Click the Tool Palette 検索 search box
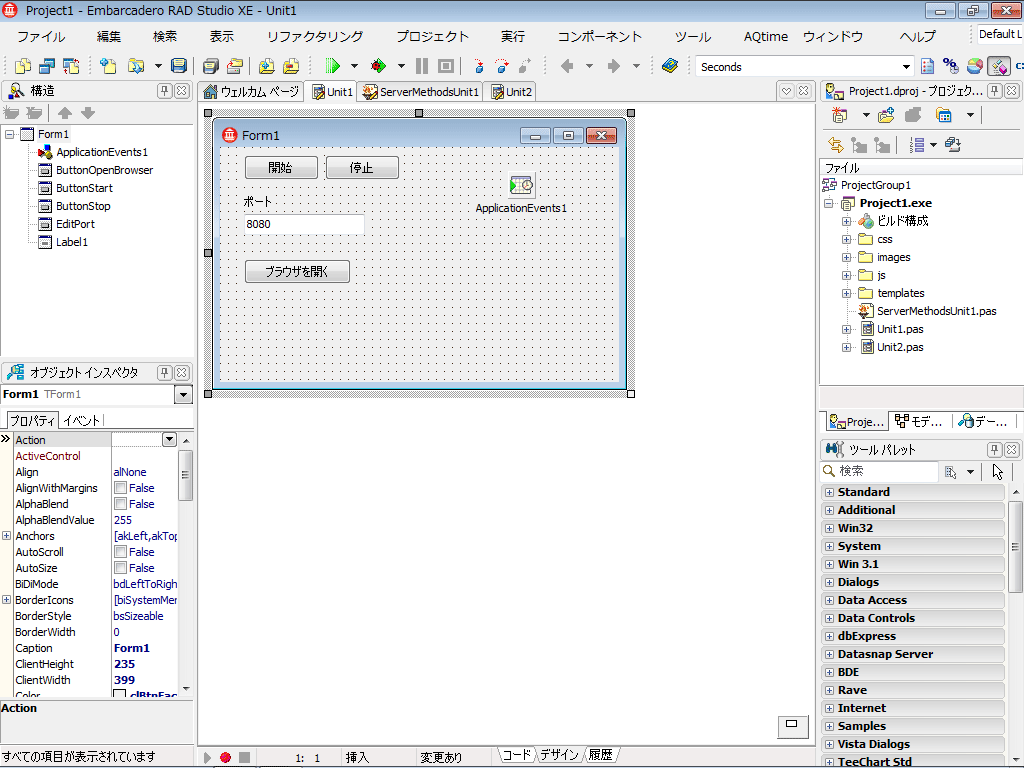 [878, 471]
